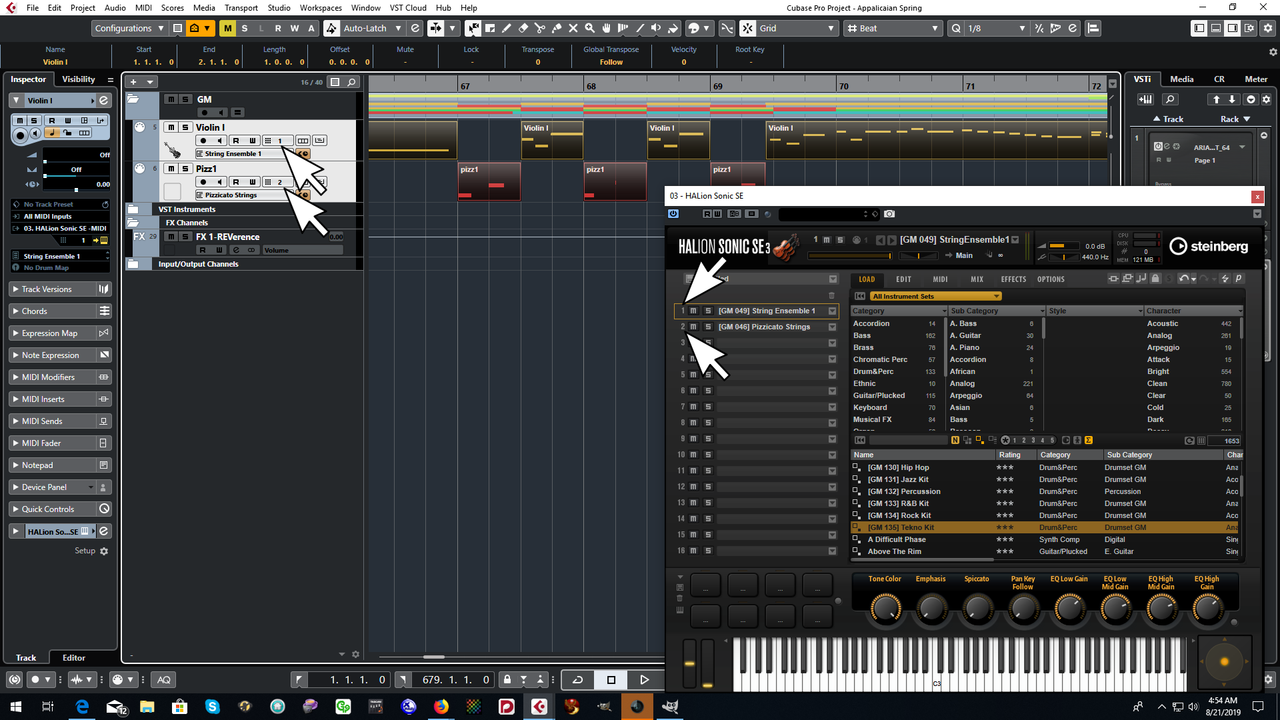This screenshot has width=1280, height=720.
Task: Open the Configurations dropdown
Action: click(x=129, y=28)
